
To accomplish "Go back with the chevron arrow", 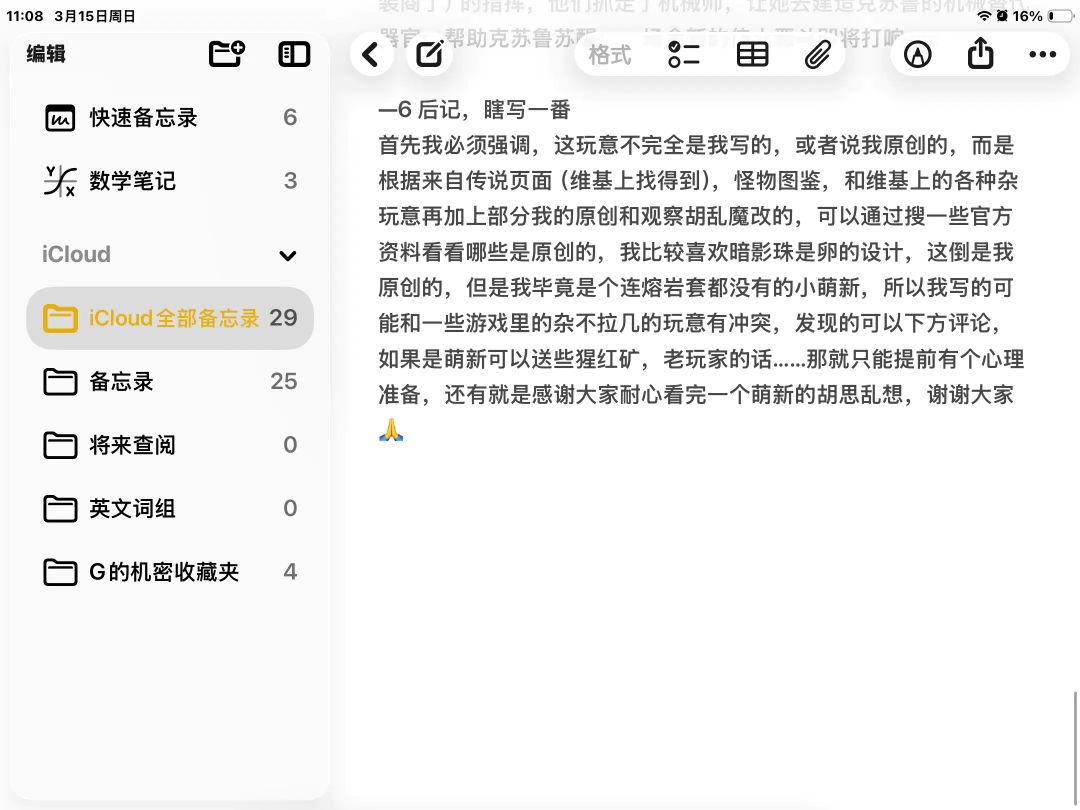I will [371, 54].
